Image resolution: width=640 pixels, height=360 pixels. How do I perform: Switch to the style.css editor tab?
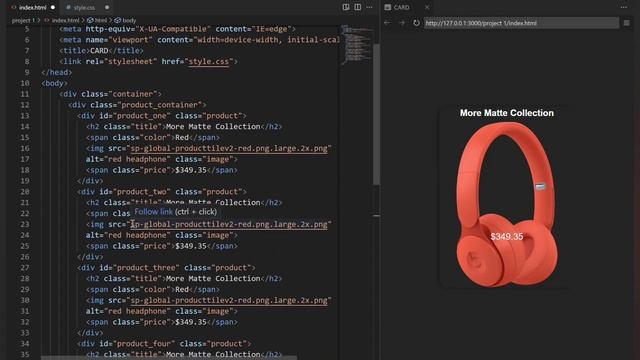point(84,7)
